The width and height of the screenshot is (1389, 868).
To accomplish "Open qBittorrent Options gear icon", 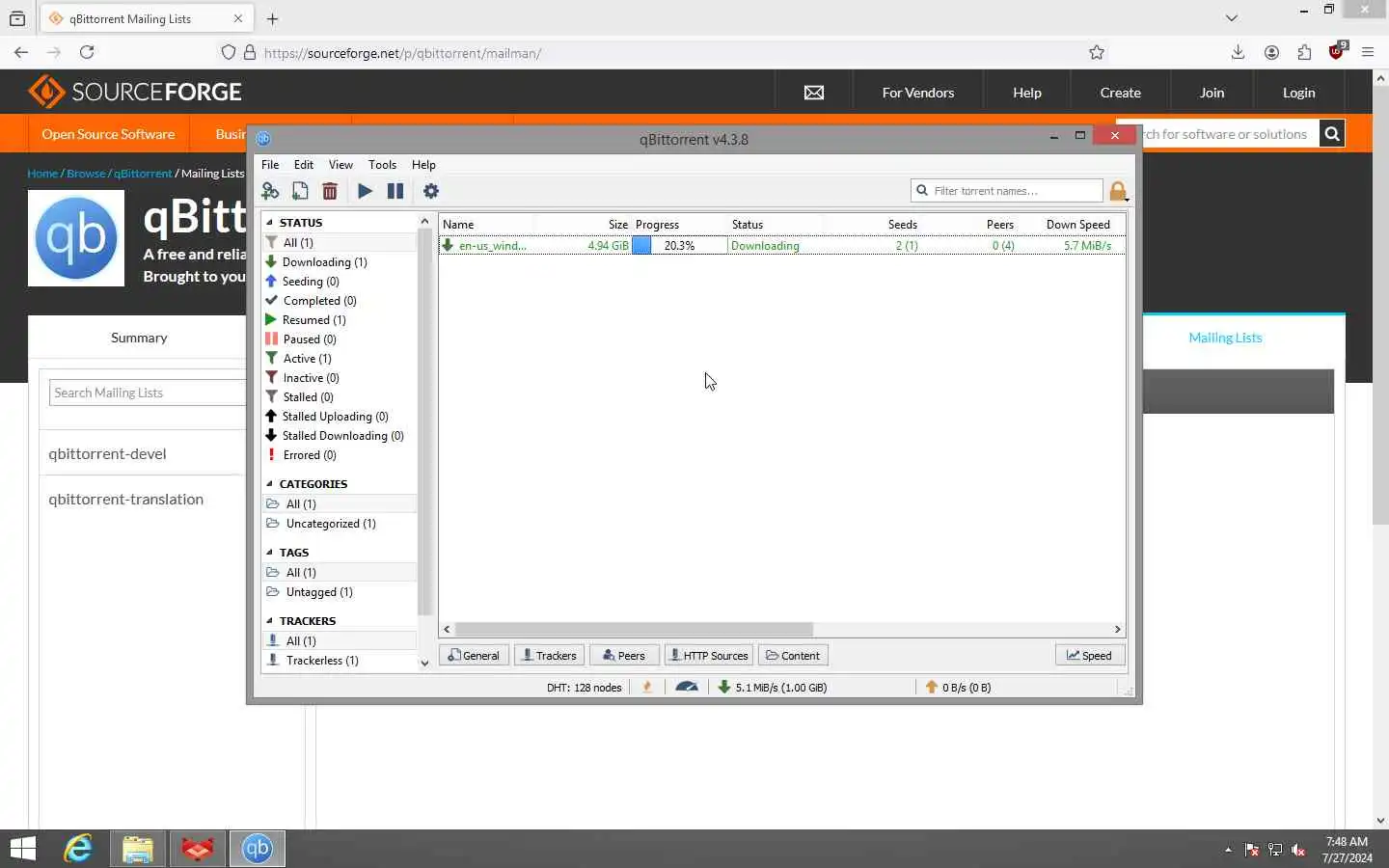I will pyautogui.click(x=431, y=191).
